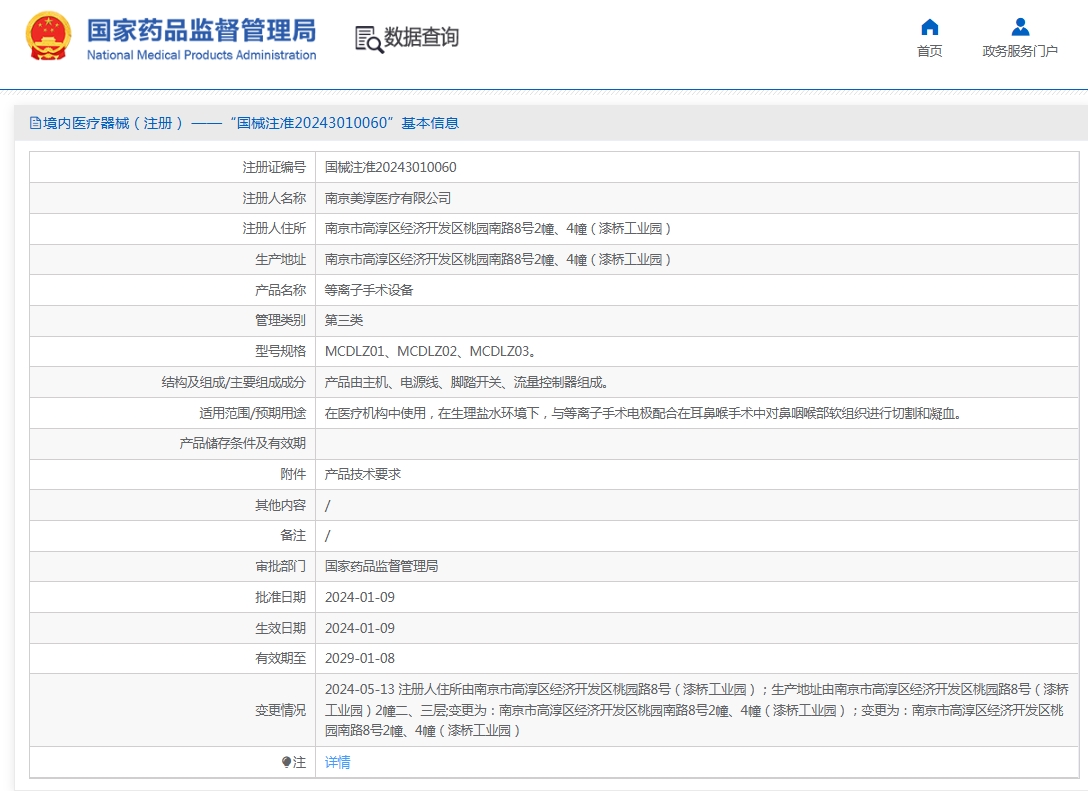1088x791 pixels.
Task: Open the 详情 details link
Action: tap(337, 762)
